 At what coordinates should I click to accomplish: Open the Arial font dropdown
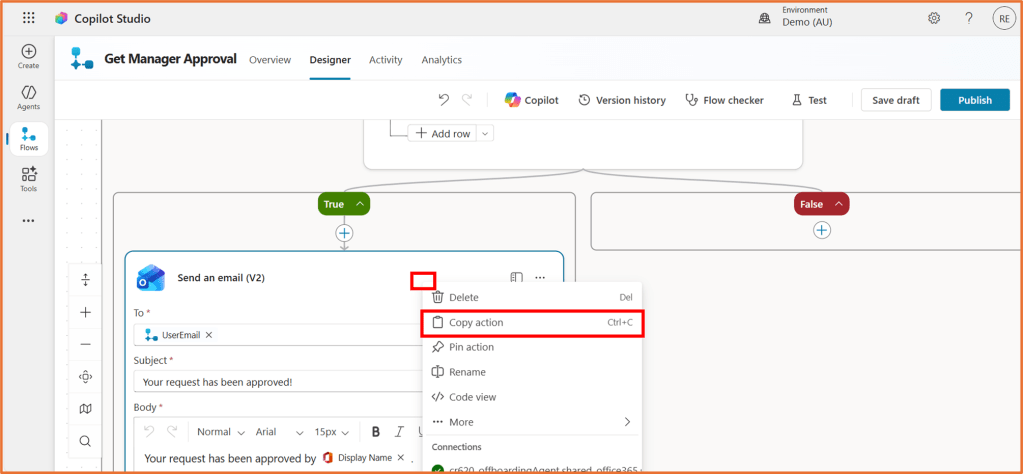click(x=279, y=432)
